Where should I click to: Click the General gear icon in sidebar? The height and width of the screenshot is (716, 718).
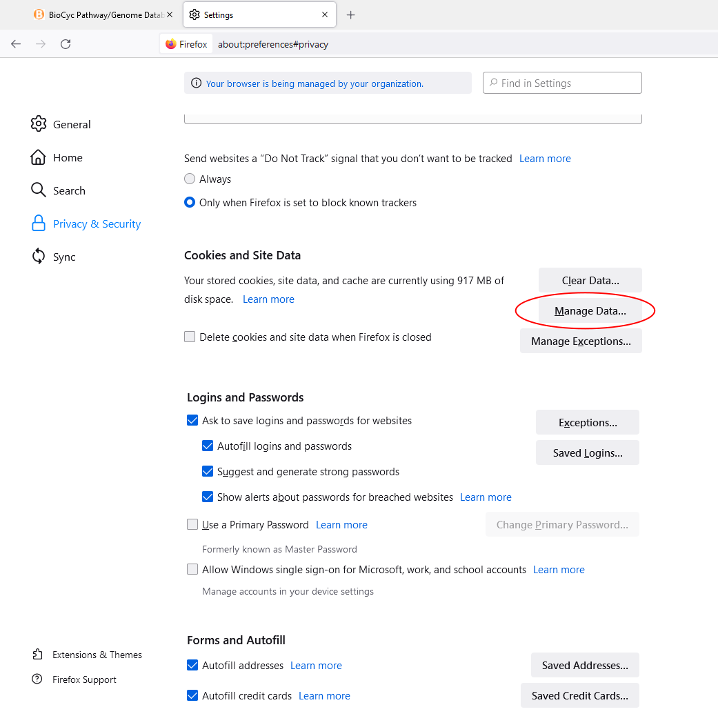[38, 124]
